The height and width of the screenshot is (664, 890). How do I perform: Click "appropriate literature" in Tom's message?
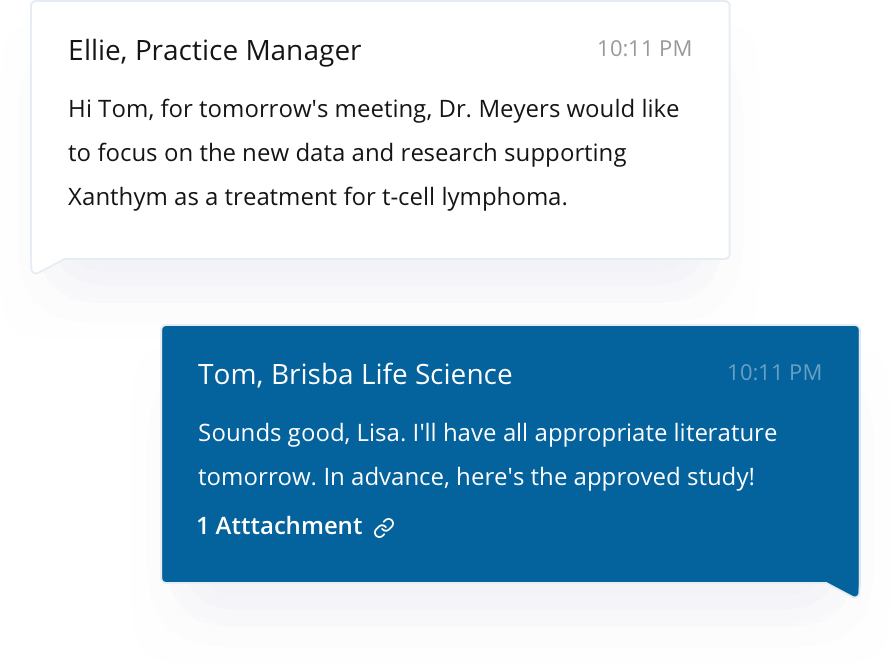655,433
